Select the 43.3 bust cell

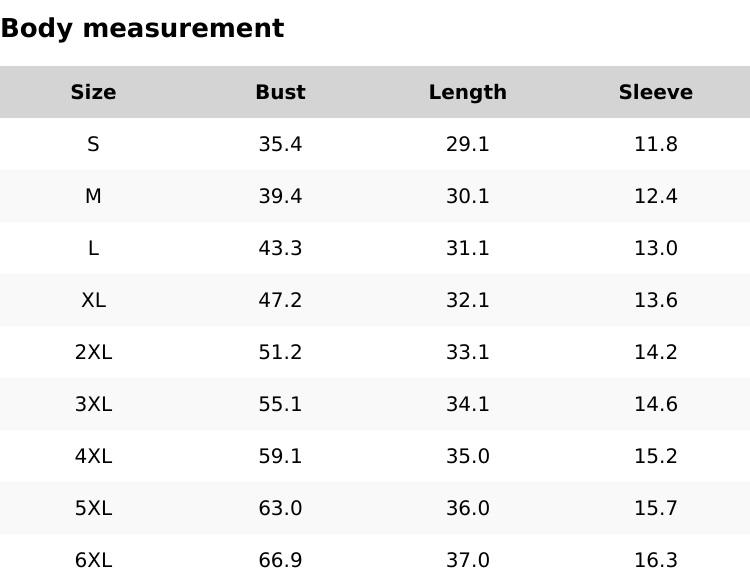point(280,248)
